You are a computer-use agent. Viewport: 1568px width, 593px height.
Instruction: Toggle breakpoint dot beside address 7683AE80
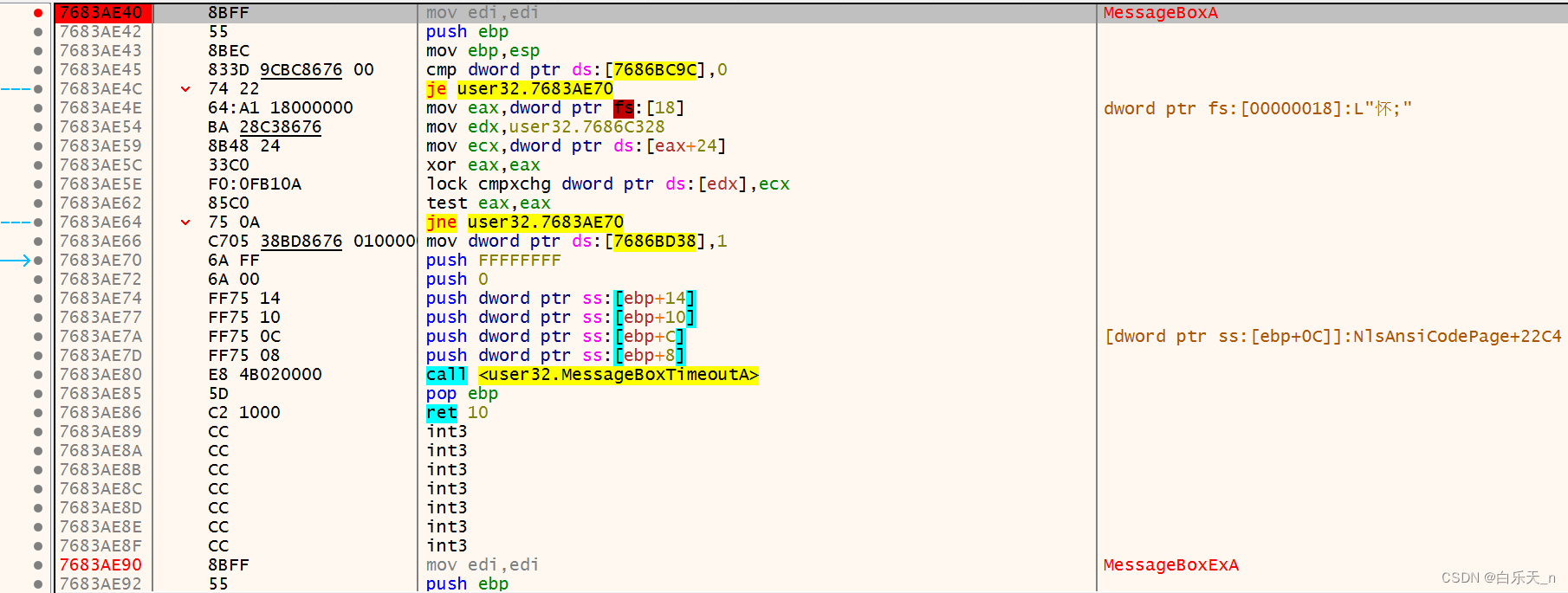(x=38, y=375)
